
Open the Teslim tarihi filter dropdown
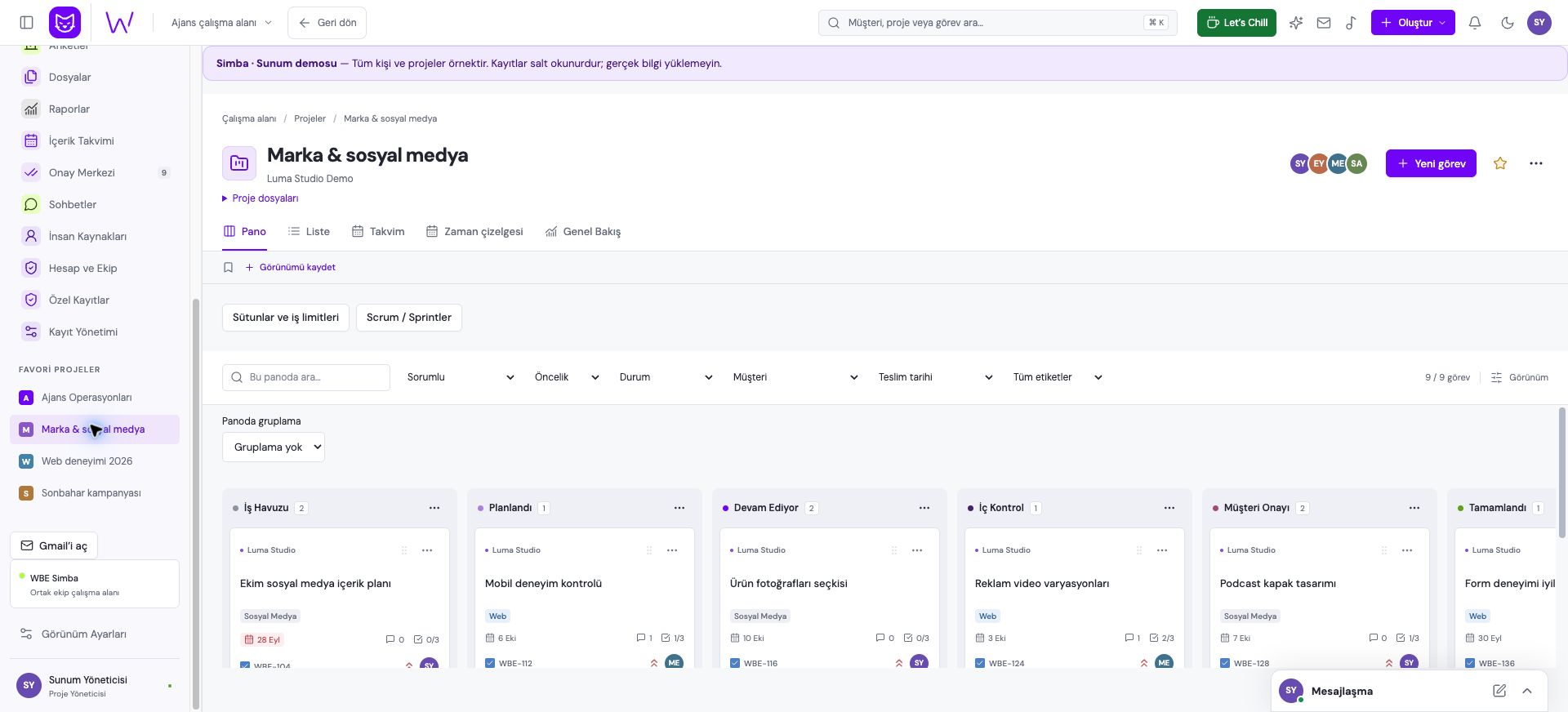935,377
